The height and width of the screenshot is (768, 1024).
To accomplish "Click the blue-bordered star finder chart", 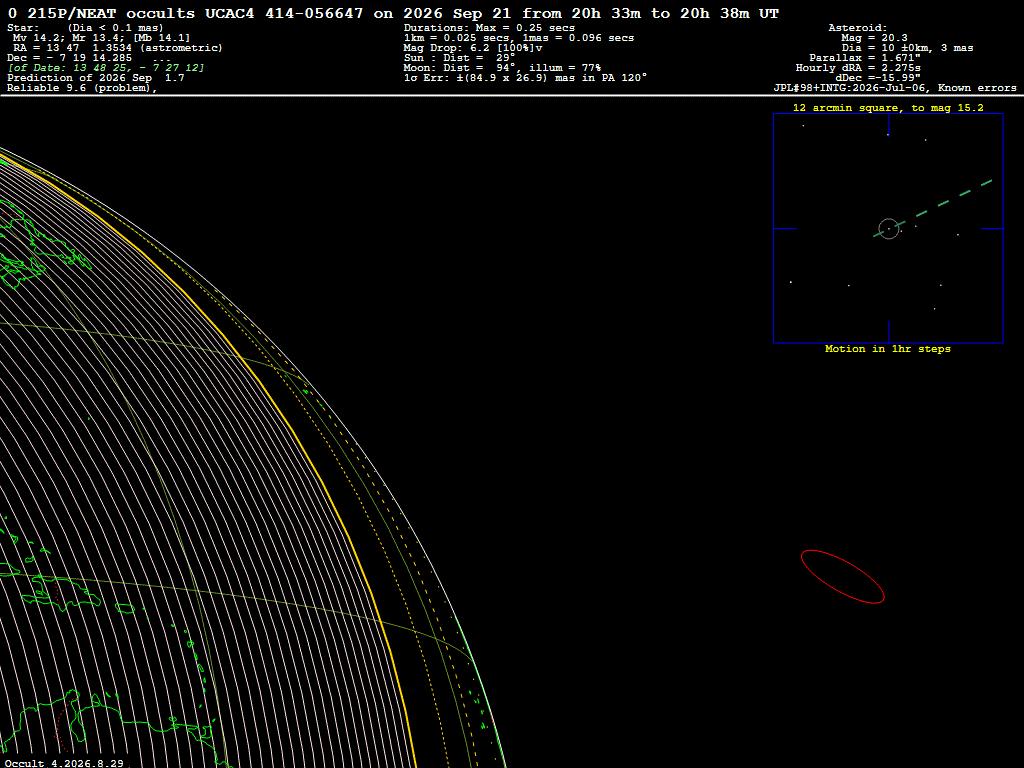I will [888, 229].
